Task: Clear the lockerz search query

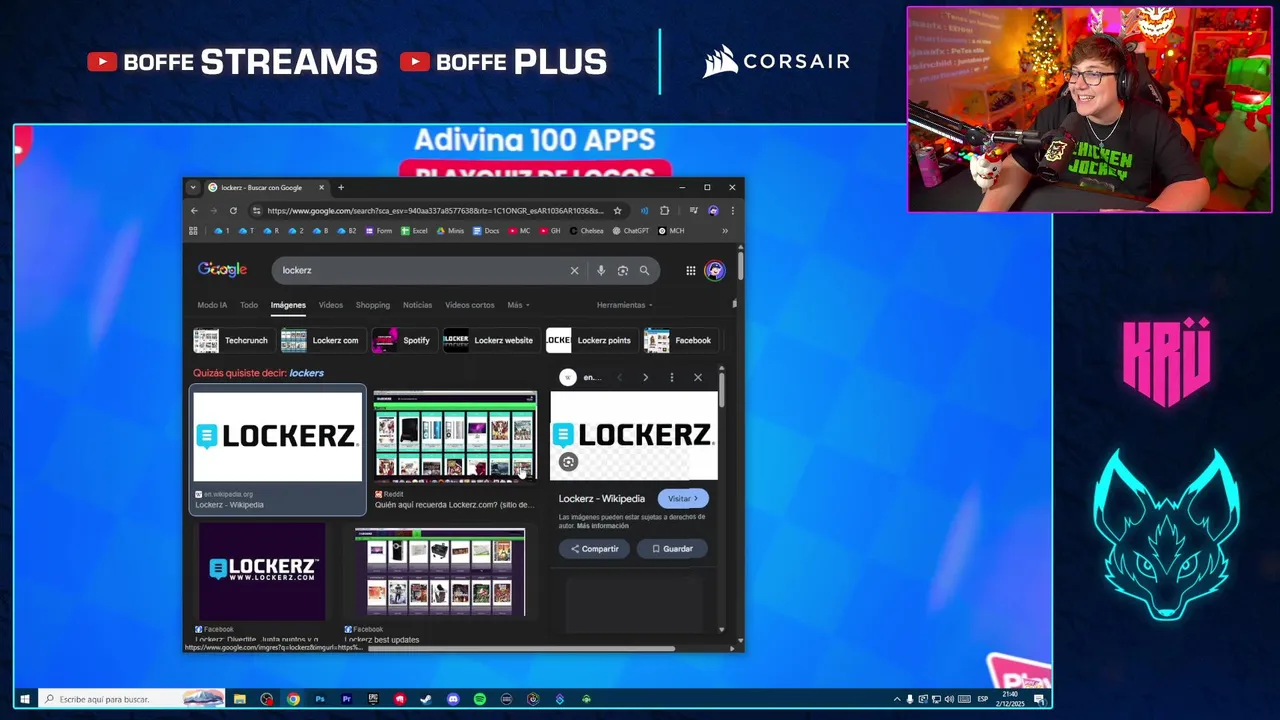Action: pyautogui.click(x=574, y=270)
